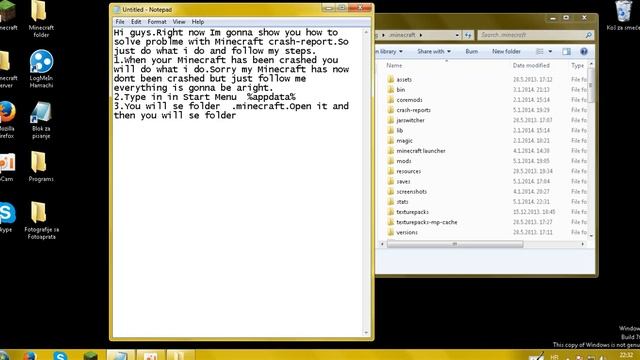Select the texturepacks-mp-cache folder name

(427, 222)
